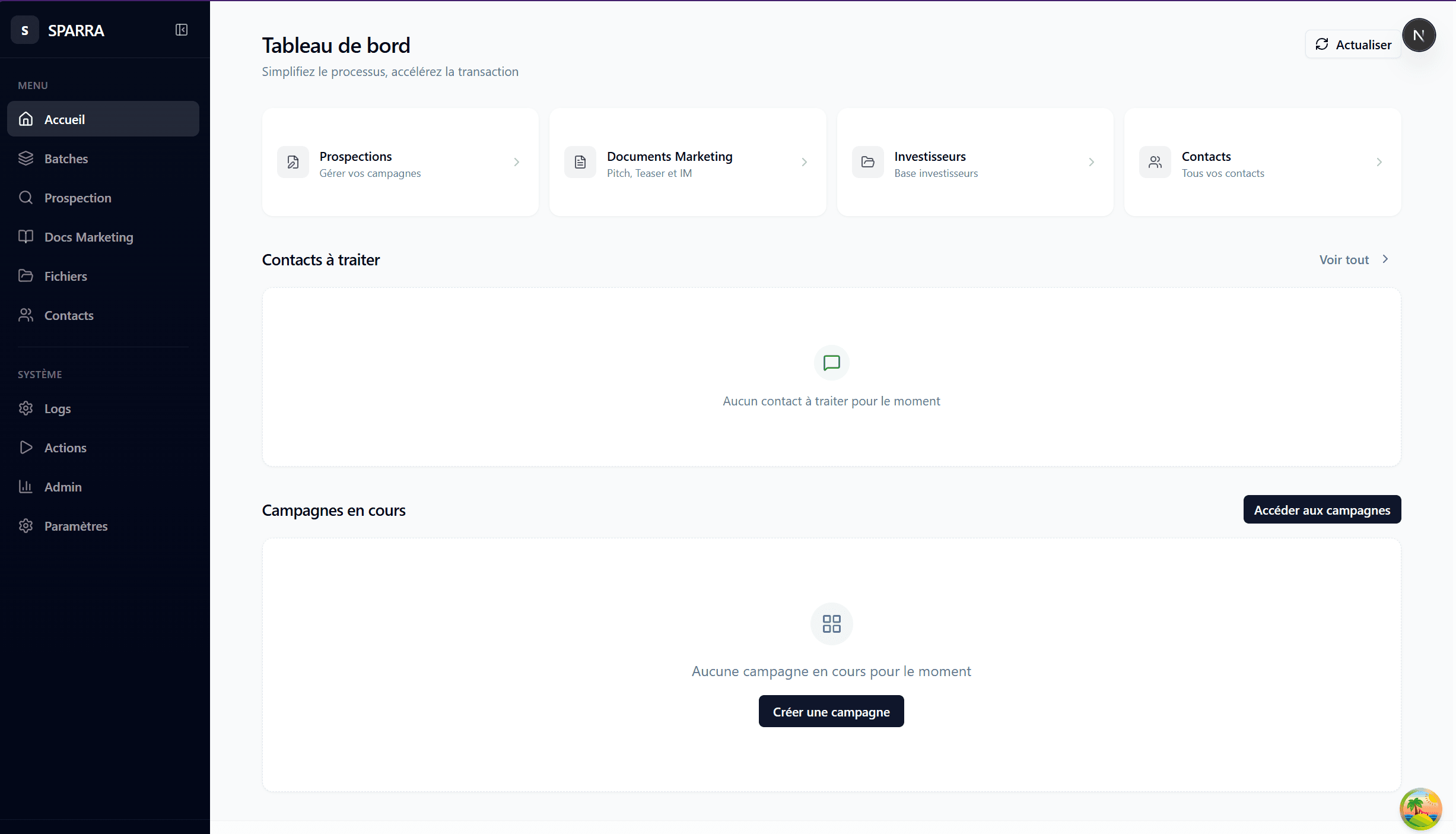Screen dimensions: 1456x834
Task: Expand the Documents Marketing card chevron
Action: point(804,162)
